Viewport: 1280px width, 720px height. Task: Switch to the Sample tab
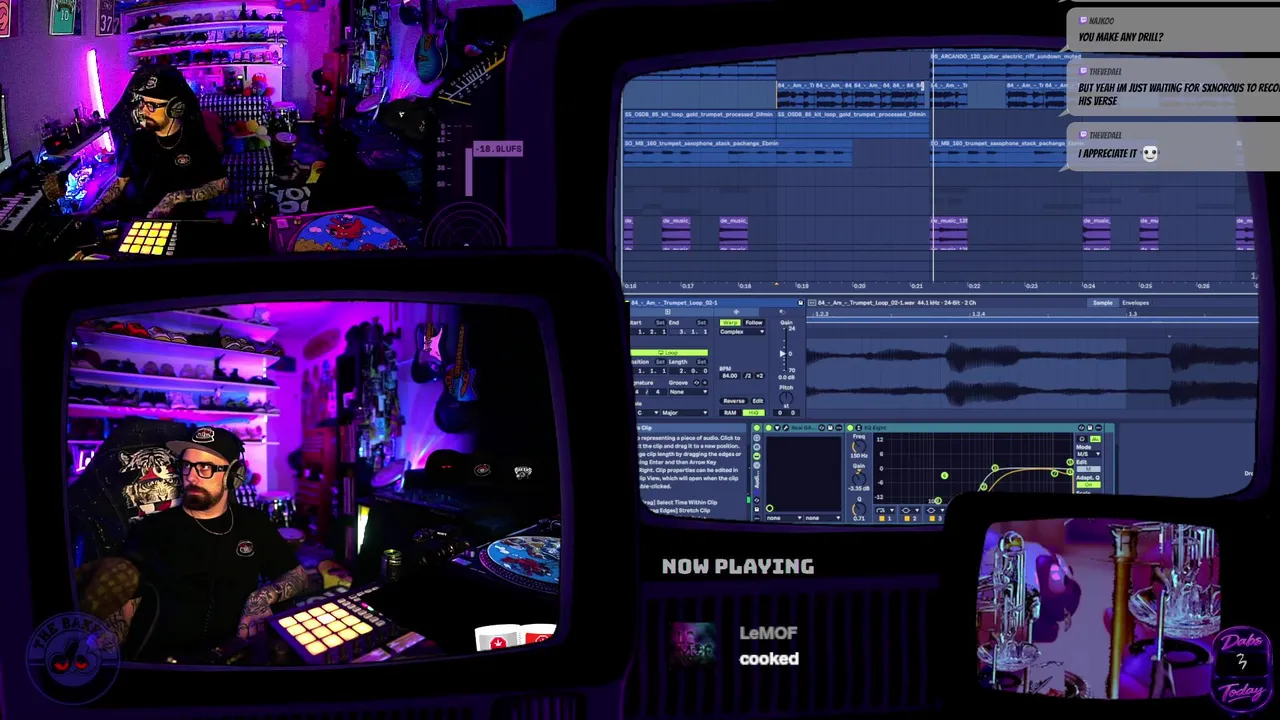click(1102, 302)
